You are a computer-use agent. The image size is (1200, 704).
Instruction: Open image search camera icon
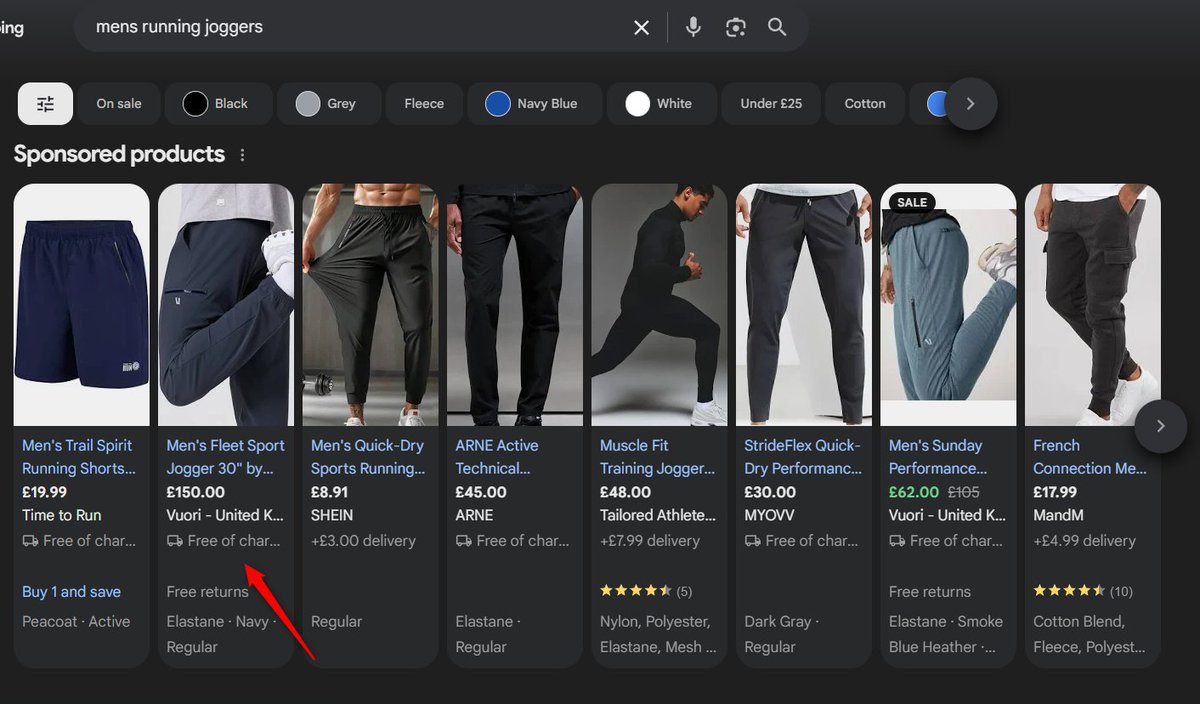tap(736, 27)
